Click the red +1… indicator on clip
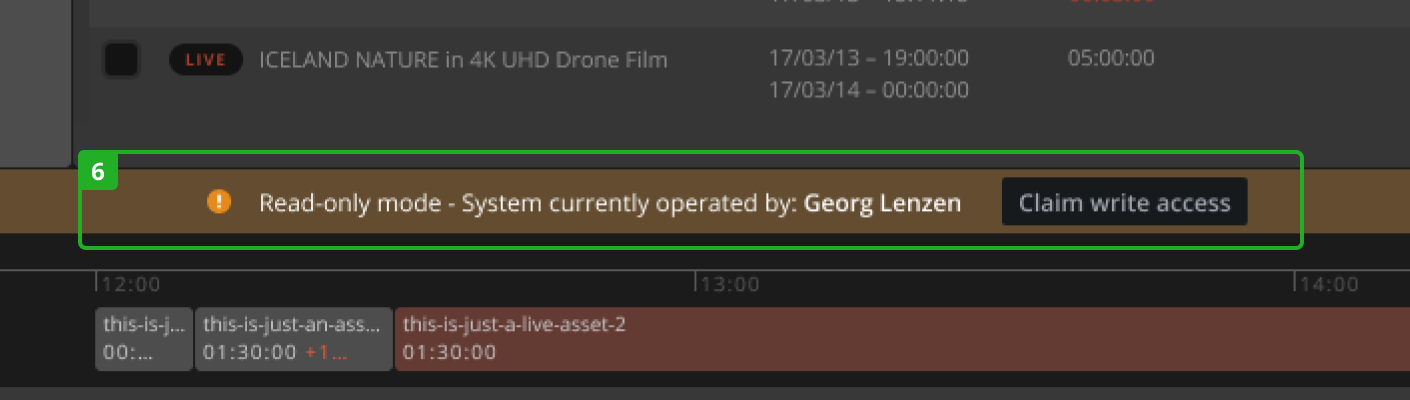 click(326, 353)
